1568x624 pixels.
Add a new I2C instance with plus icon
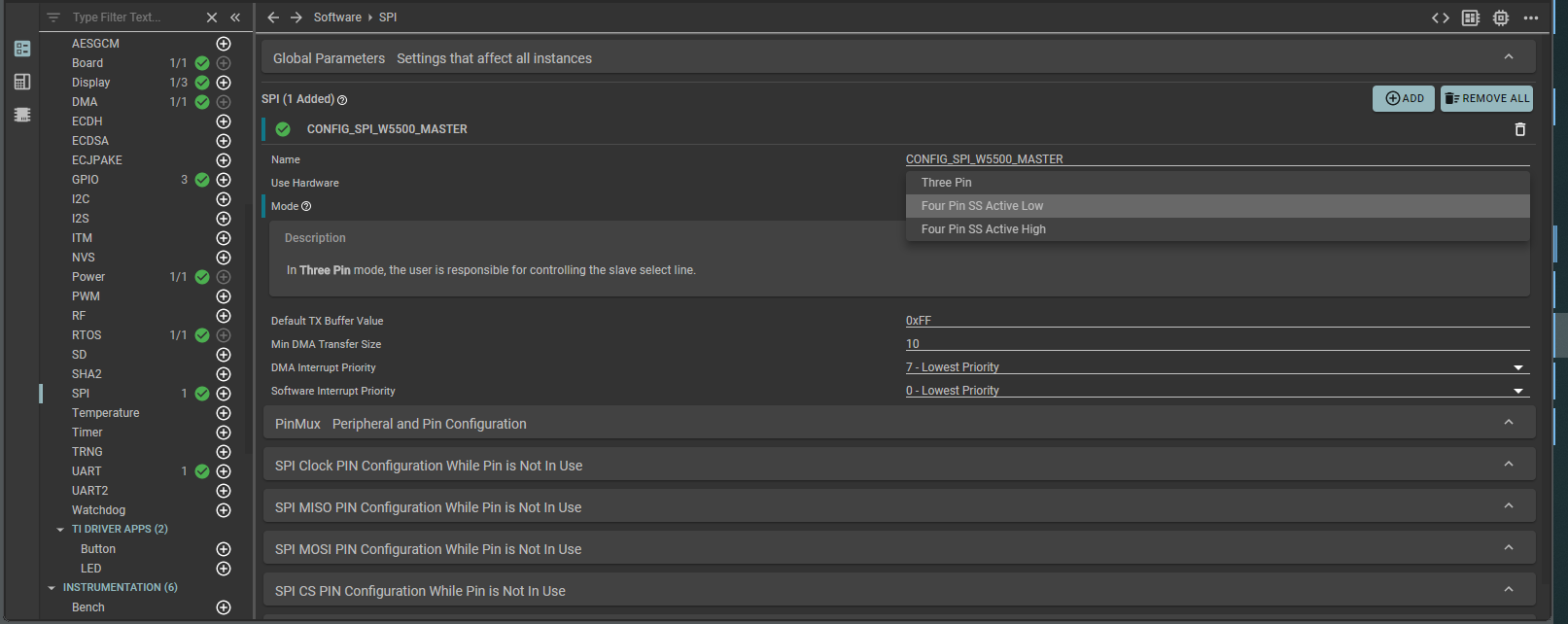click(x=224, y=199)
